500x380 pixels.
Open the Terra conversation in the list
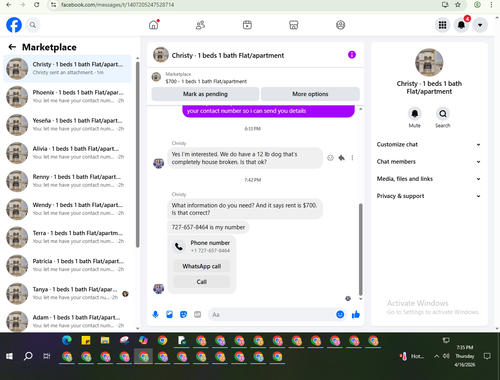[x=67, y=237]
